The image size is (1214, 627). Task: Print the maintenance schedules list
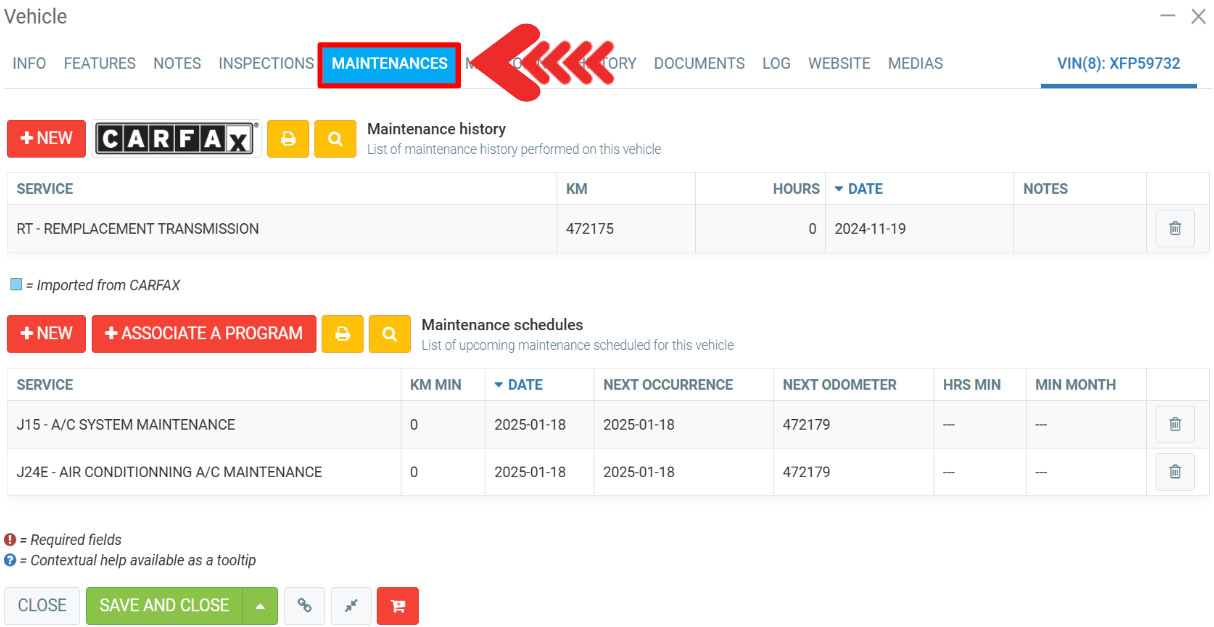point(342,334)
